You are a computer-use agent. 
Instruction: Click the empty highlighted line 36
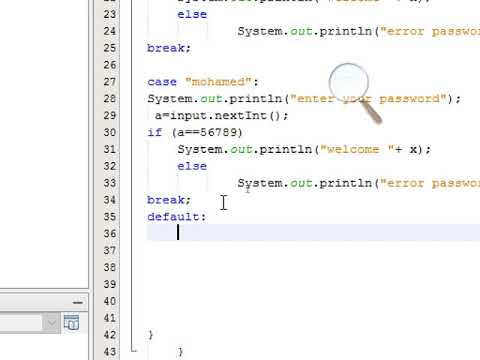coord(313,232)
